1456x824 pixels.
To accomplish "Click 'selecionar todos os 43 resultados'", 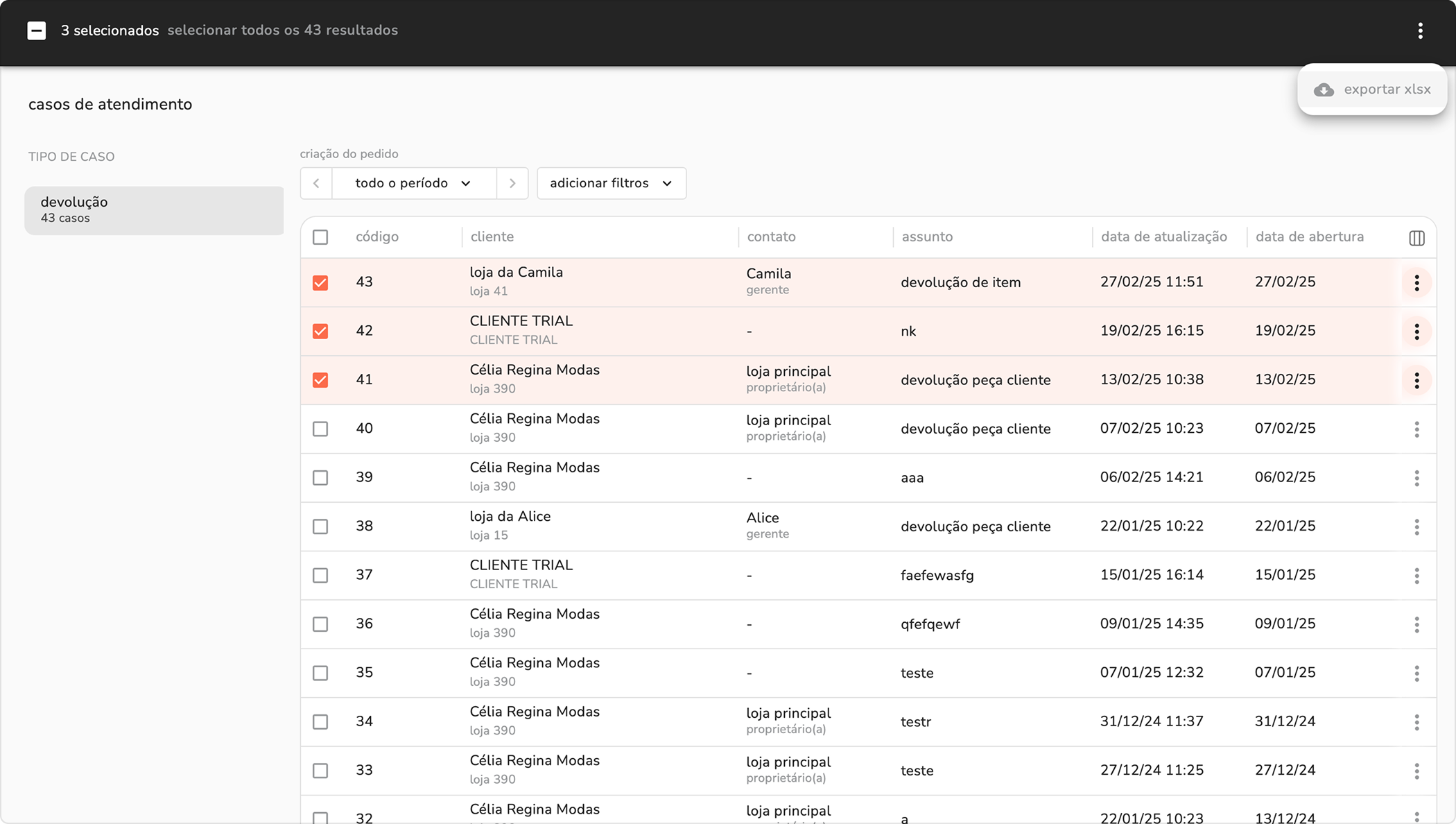I will (x=282, y=31).
